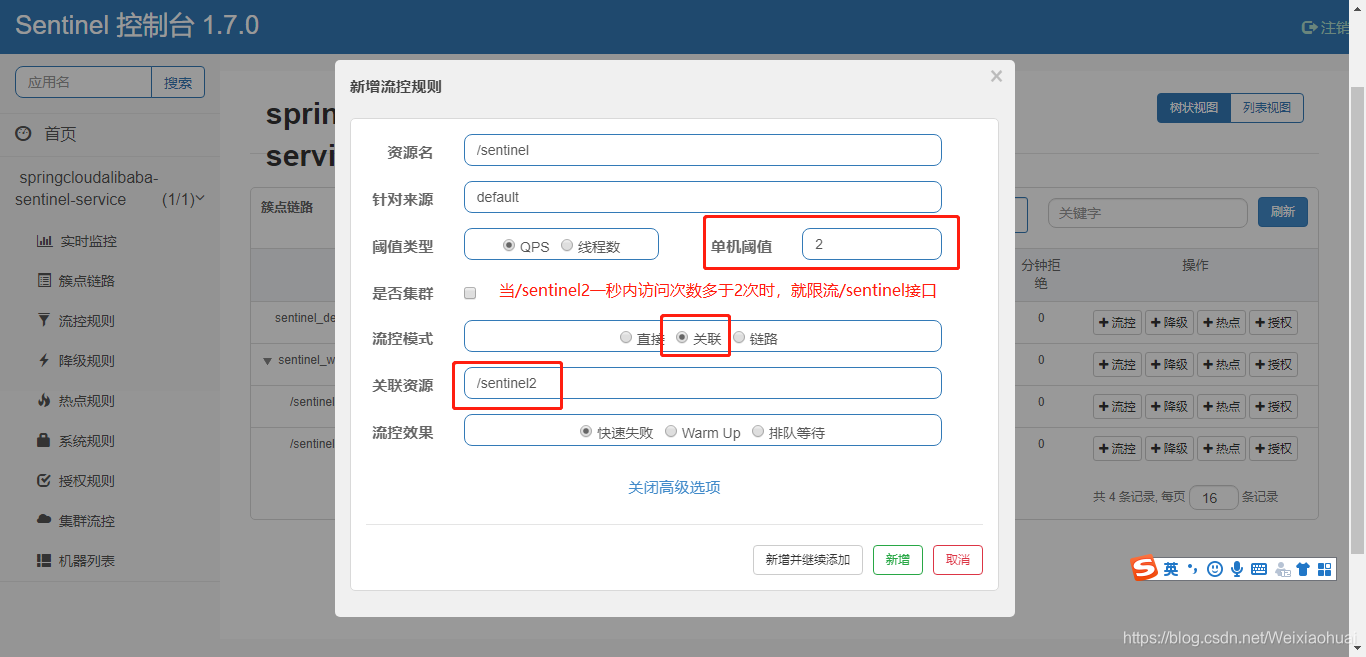Click +授权 in the sentinel_de row
This screenshot has height=657, width=1366.
[x=1274, y=322]
